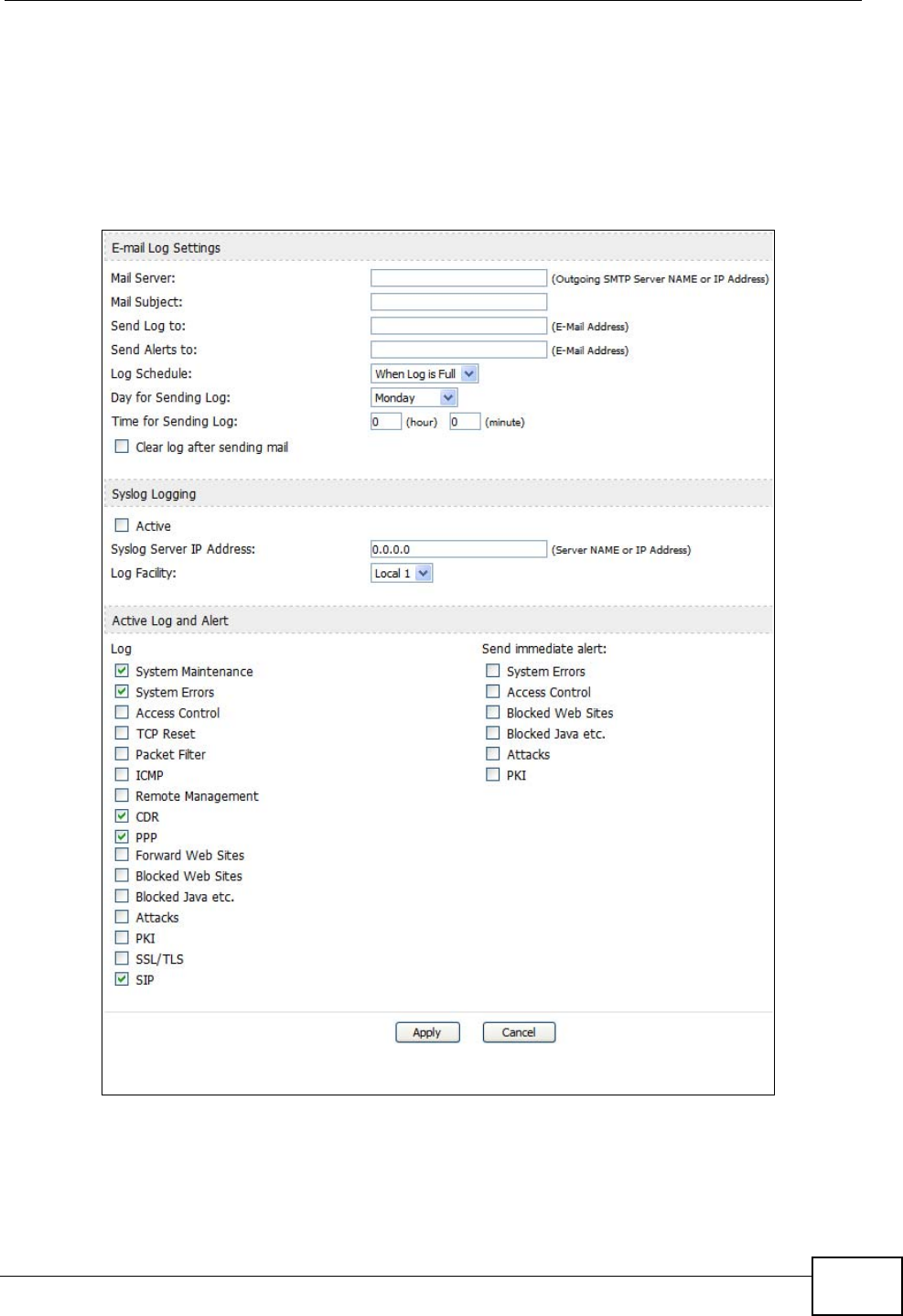The image size is (903, 1316).
Task: Uncheck System Maintenance log checkbox
Action: tap(122, 671)
